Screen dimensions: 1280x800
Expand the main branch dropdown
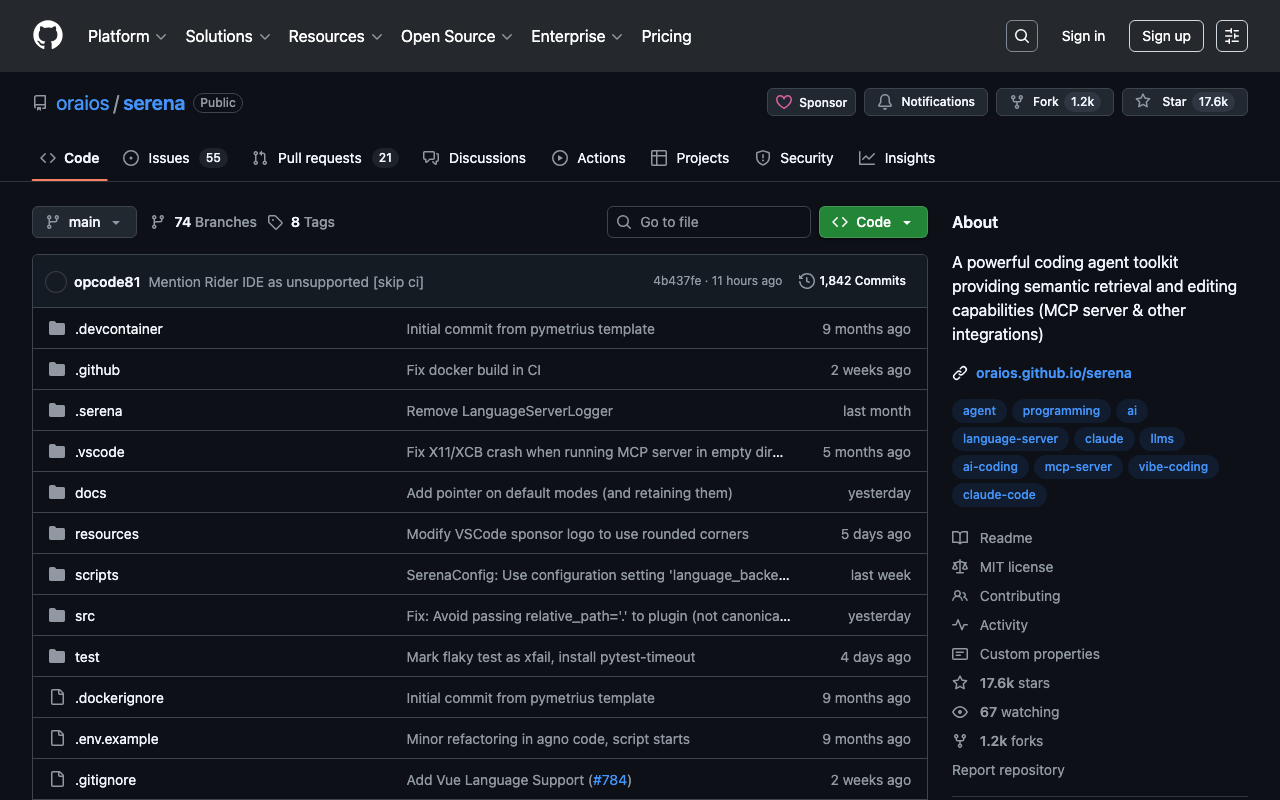[84, 222]
